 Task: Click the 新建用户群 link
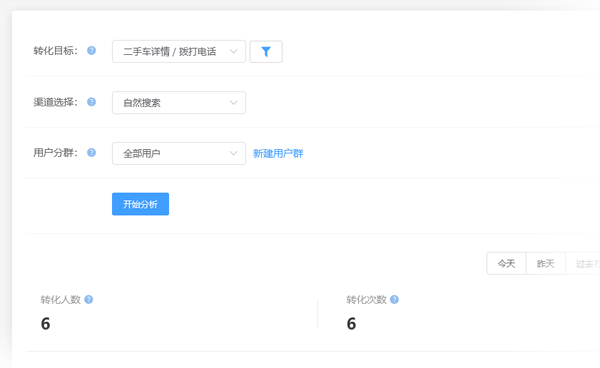pos(278,153)
